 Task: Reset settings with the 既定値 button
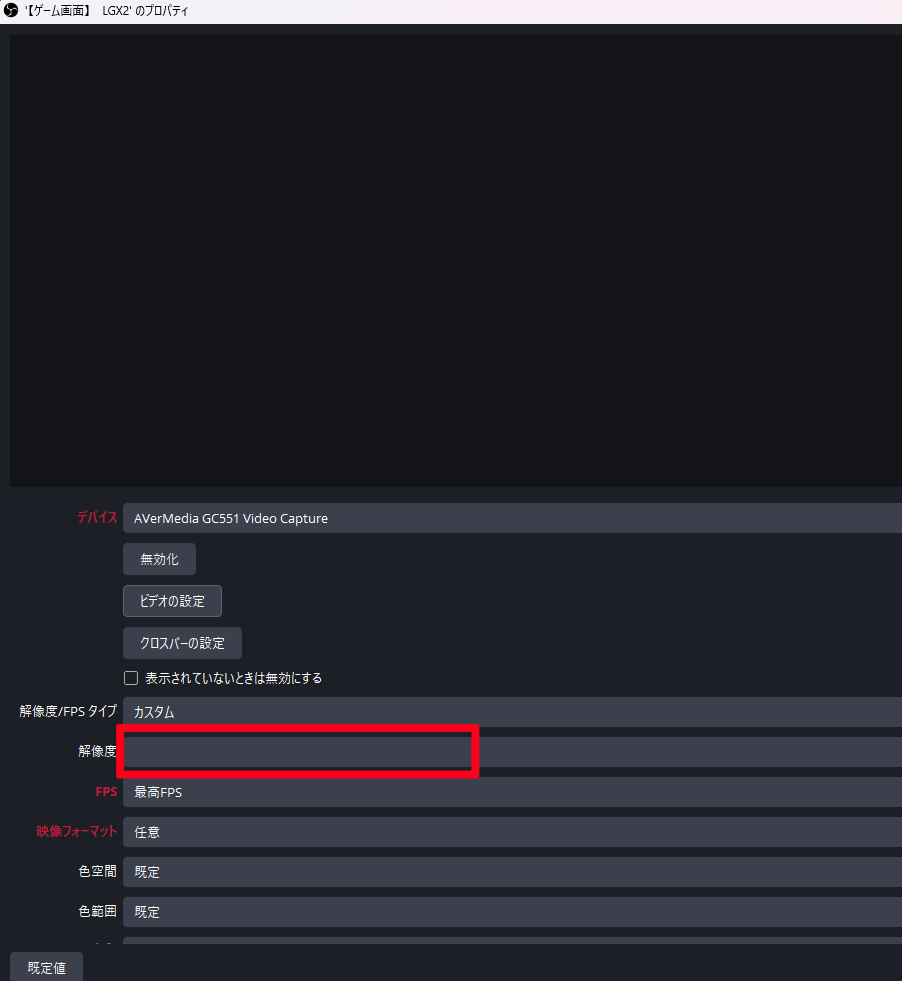(46, 967)
